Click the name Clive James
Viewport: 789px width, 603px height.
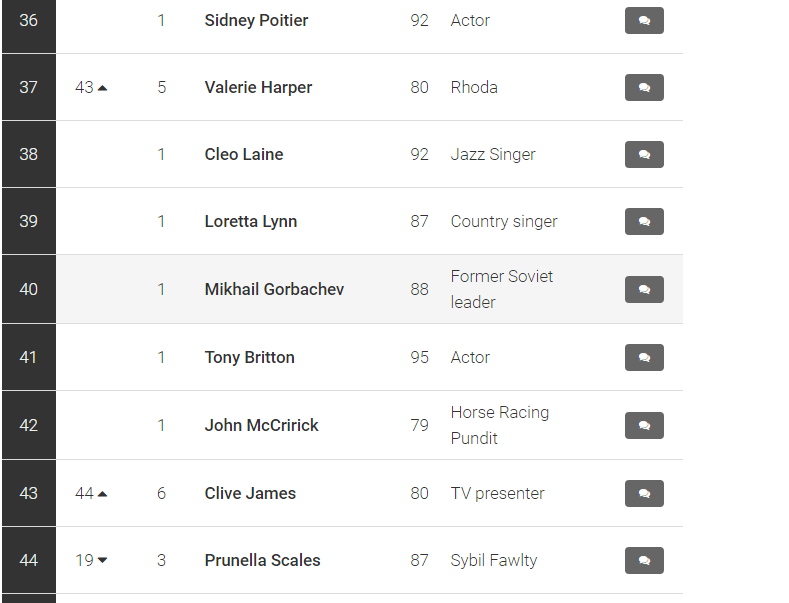(x=250, y=493)
